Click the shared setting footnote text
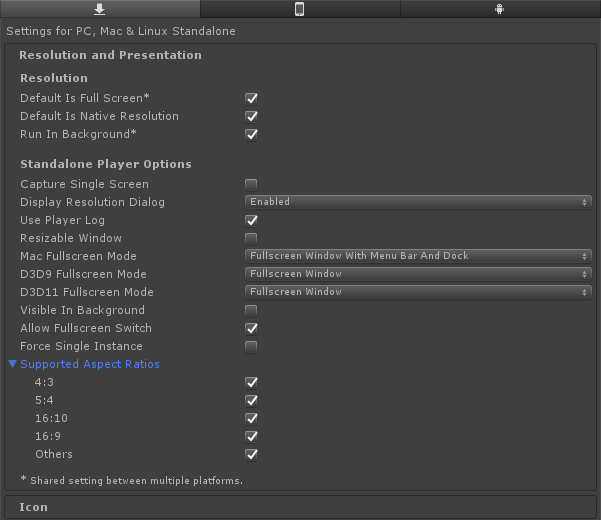601x520 pixels. (x=131, y=480)
